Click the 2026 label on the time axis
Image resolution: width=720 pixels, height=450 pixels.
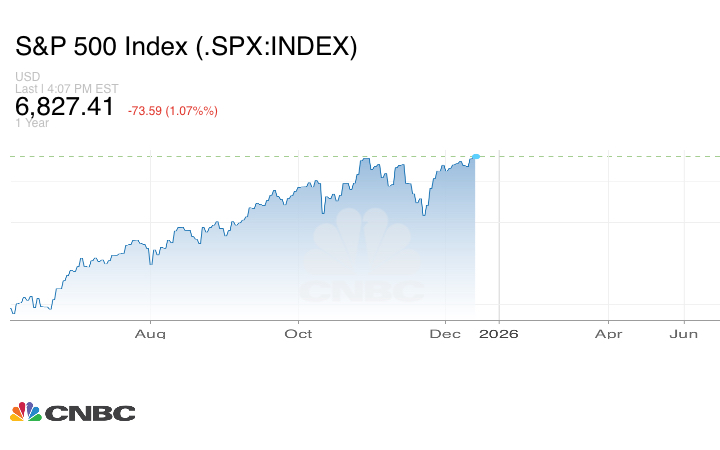(x=498, y=334)
